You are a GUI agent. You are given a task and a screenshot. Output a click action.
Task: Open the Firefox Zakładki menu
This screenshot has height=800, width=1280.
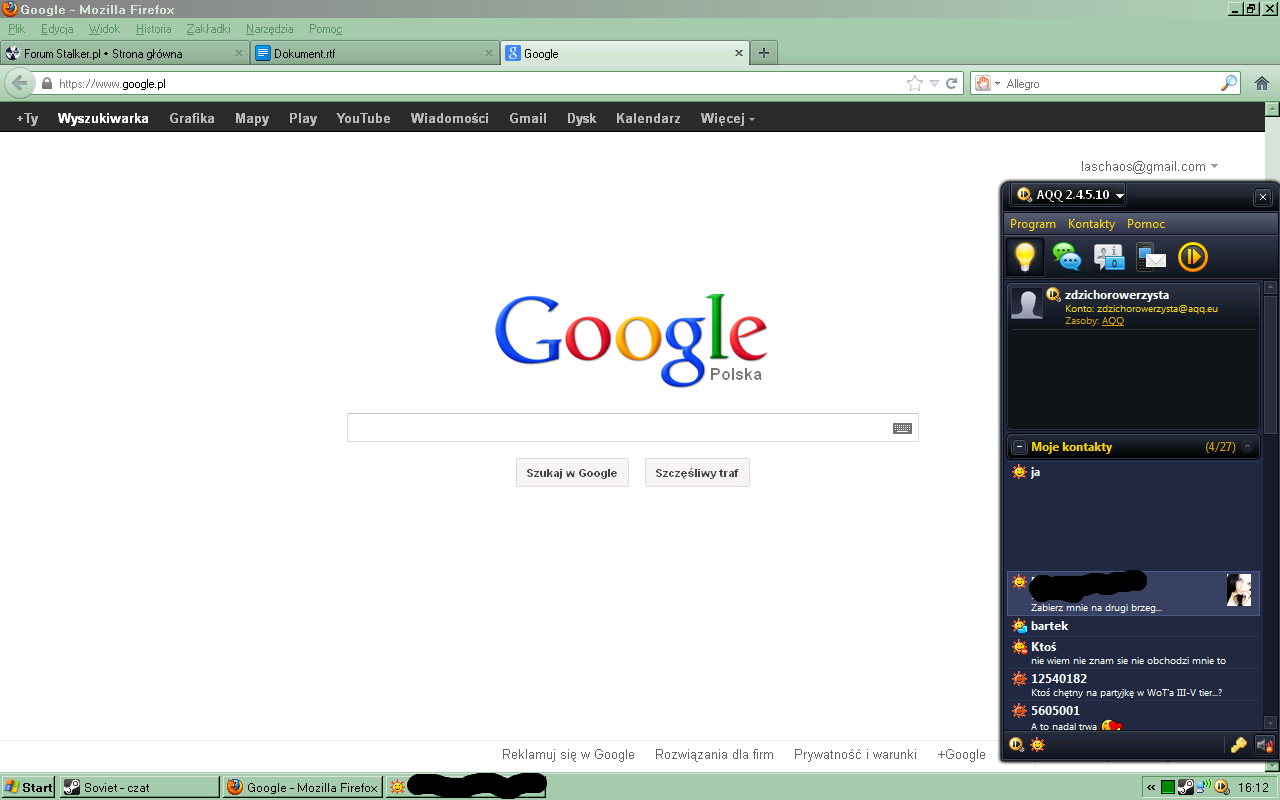point(208,29)
